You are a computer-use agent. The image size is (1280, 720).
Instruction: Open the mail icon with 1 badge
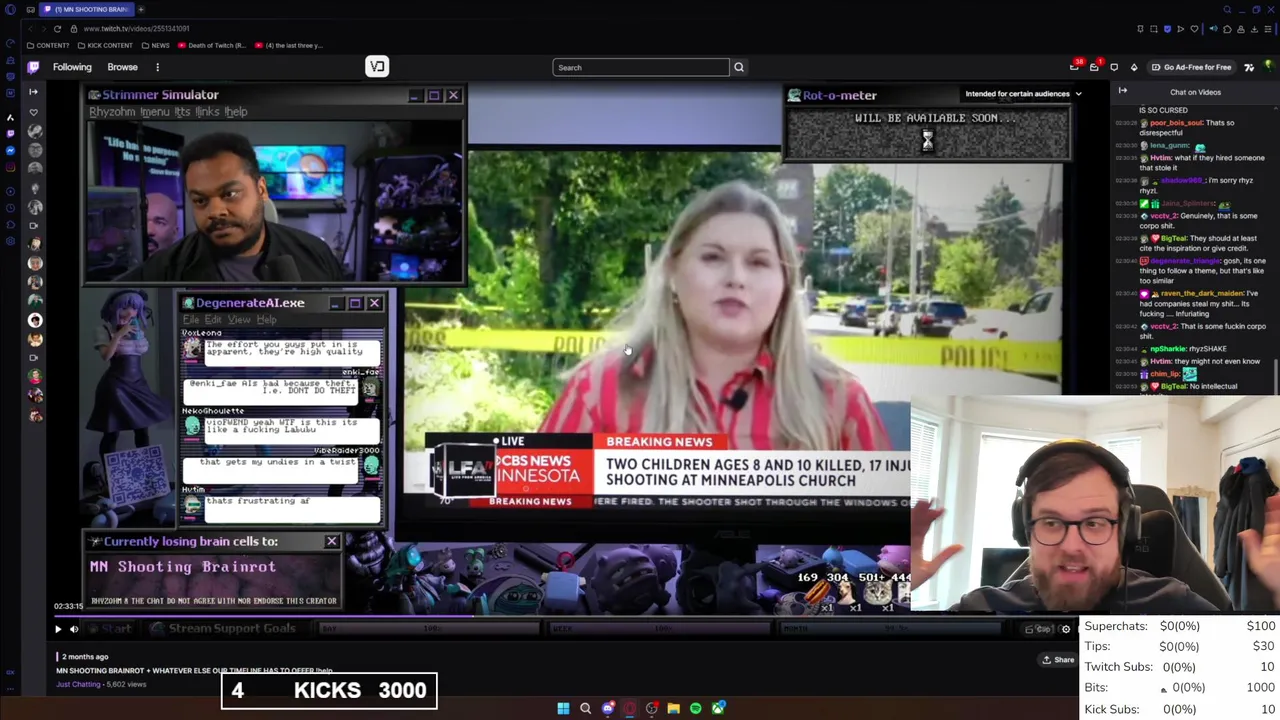pos(1094,67)
